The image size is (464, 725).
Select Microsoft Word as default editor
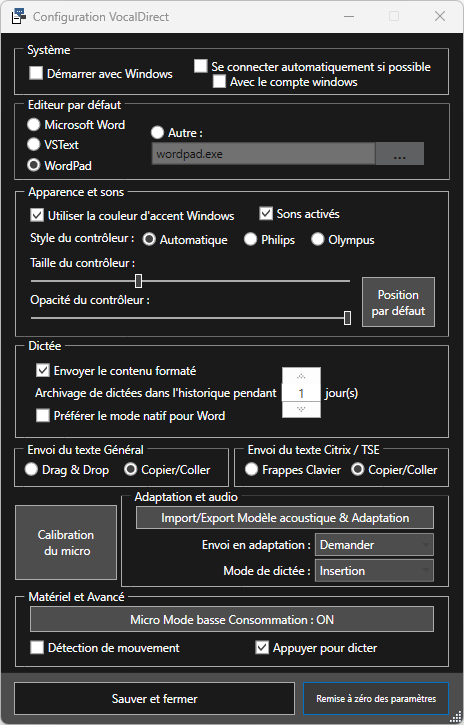(34, 125)
